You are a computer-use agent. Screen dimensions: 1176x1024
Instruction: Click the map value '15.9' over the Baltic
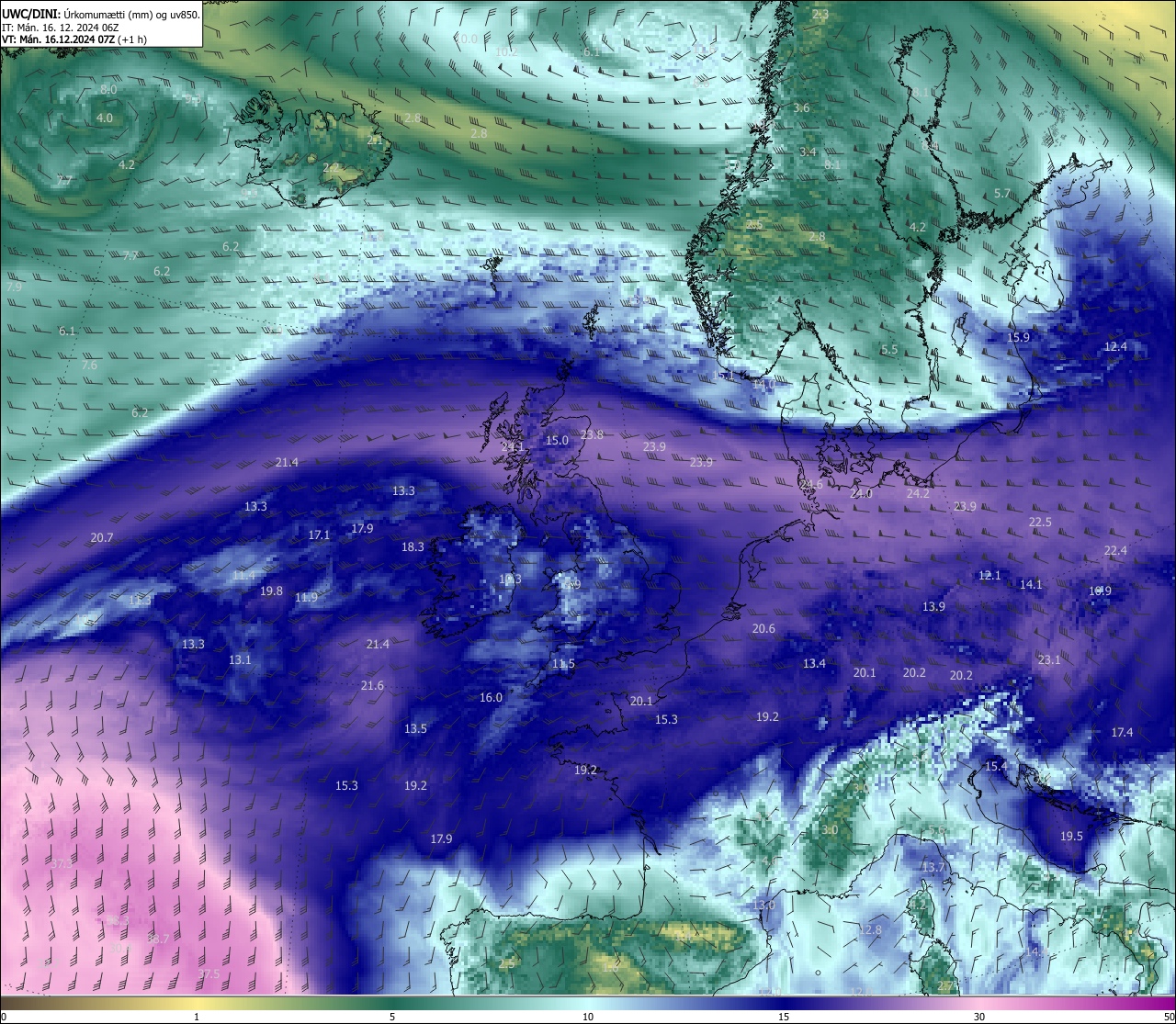(1018, 337)
